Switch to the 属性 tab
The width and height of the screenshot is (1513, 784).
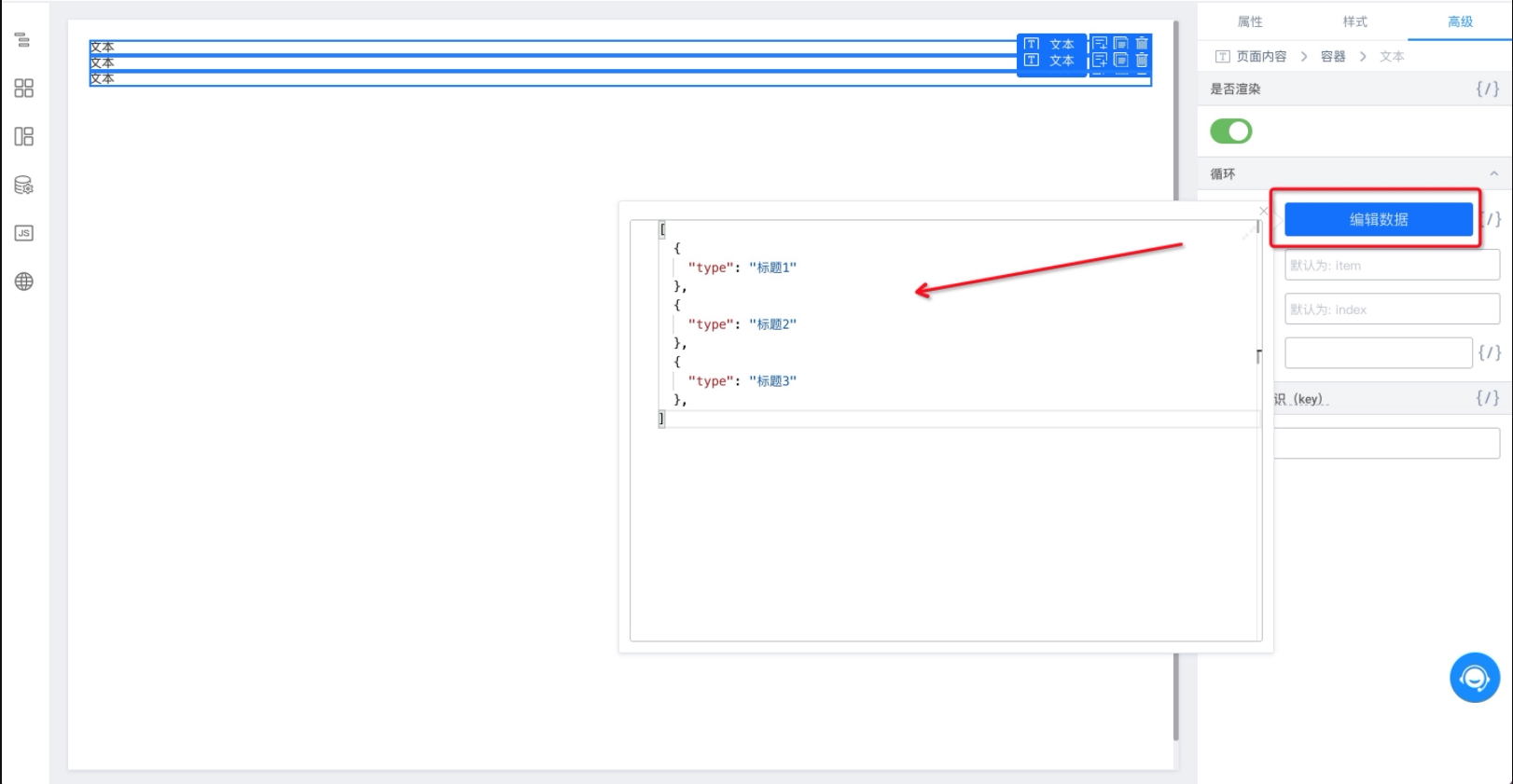1250,21
